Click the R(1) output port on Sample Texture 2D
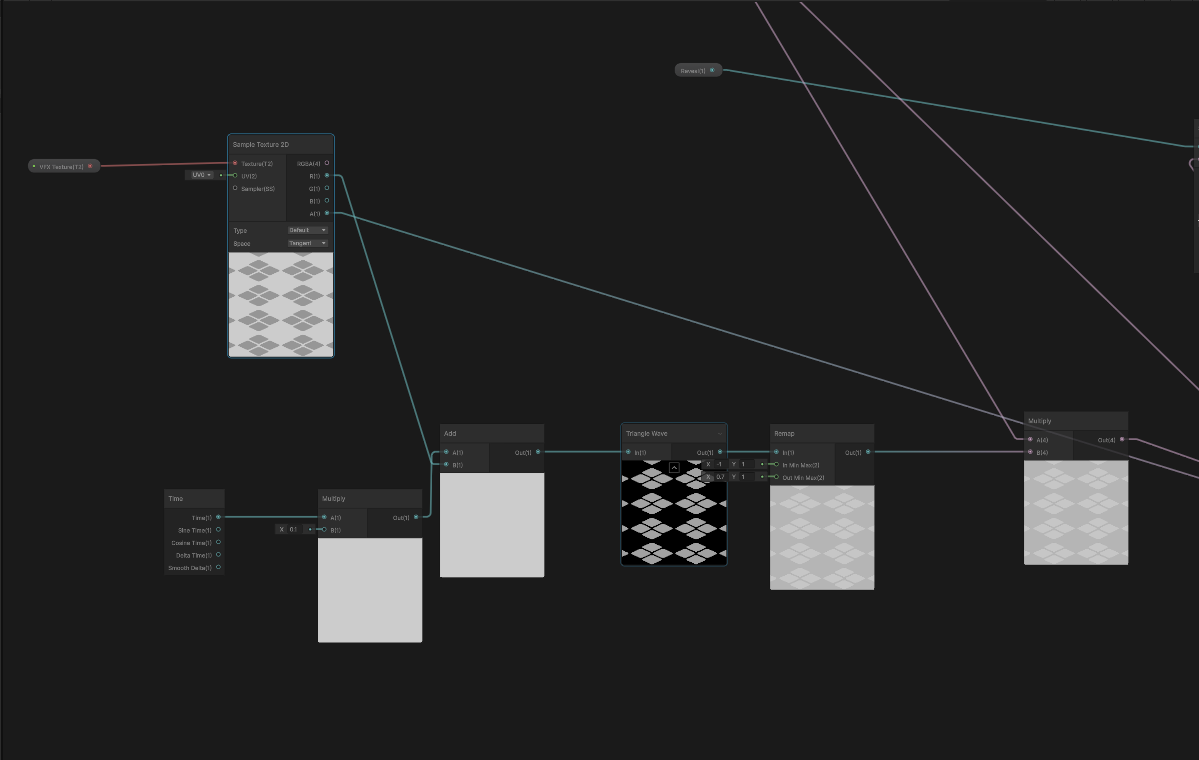1199x760 pixels. pyautogui.click(x=327, y=176)
